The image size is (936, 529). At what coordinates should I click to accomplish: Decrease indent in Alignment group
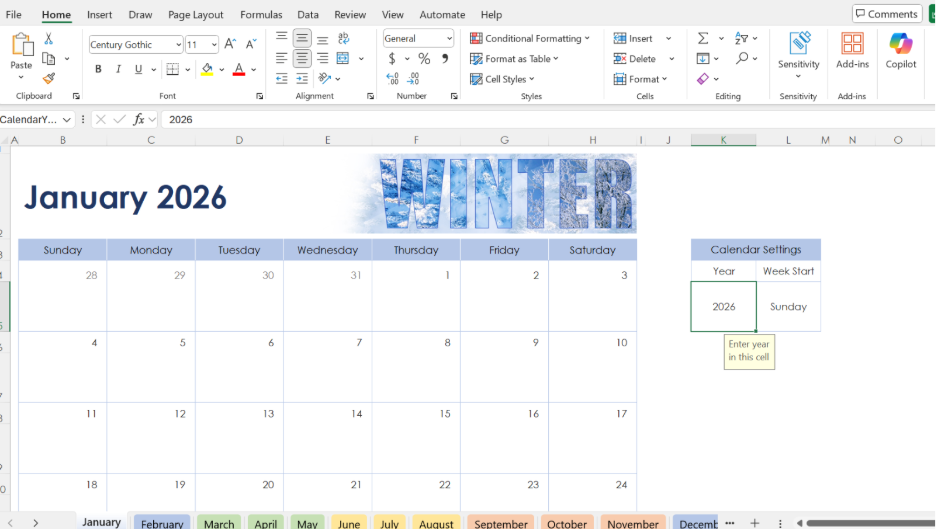[281, 78]
